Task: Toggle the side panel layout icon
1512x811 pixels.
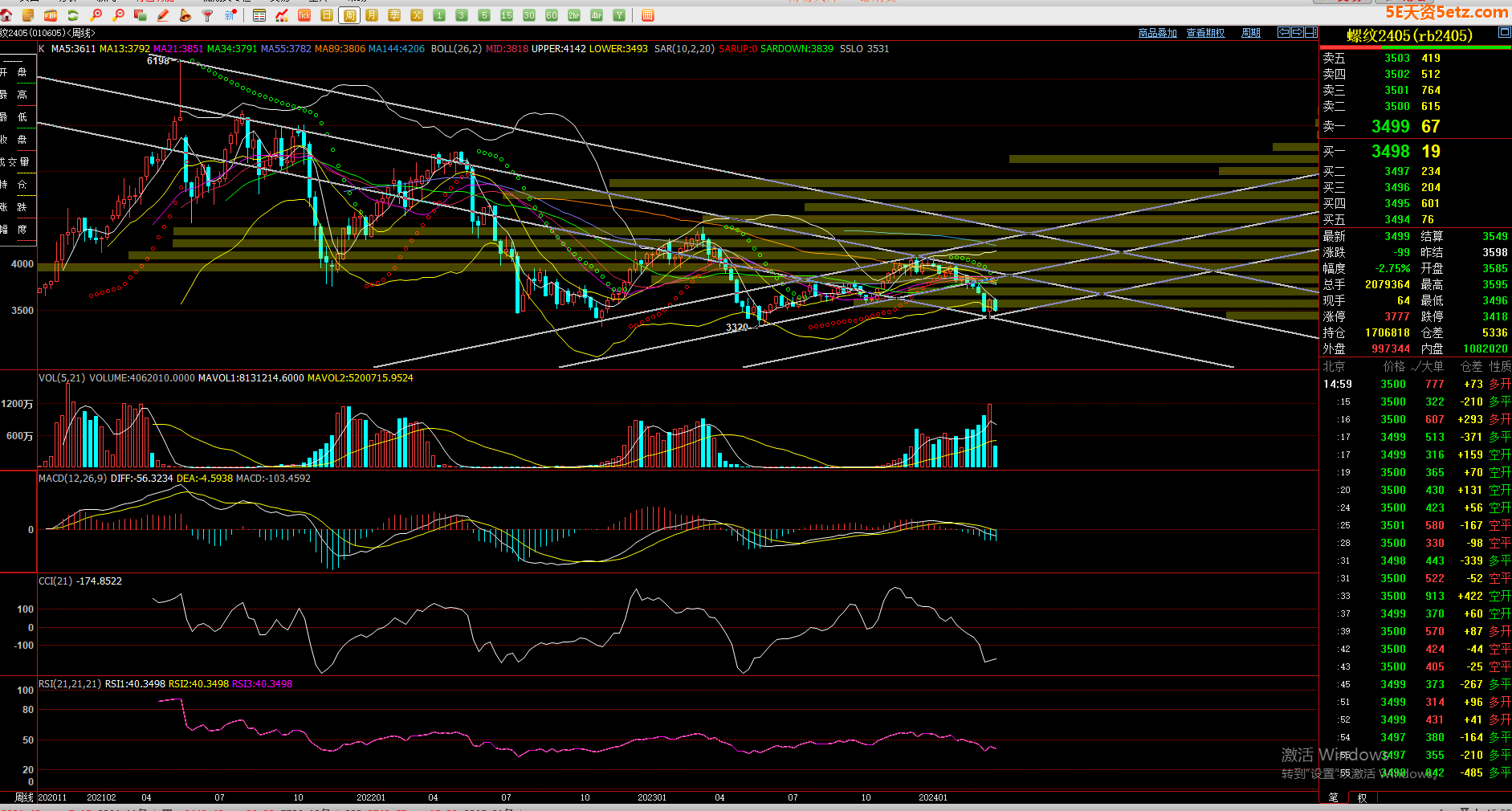Action: (x=1311, y=33)
